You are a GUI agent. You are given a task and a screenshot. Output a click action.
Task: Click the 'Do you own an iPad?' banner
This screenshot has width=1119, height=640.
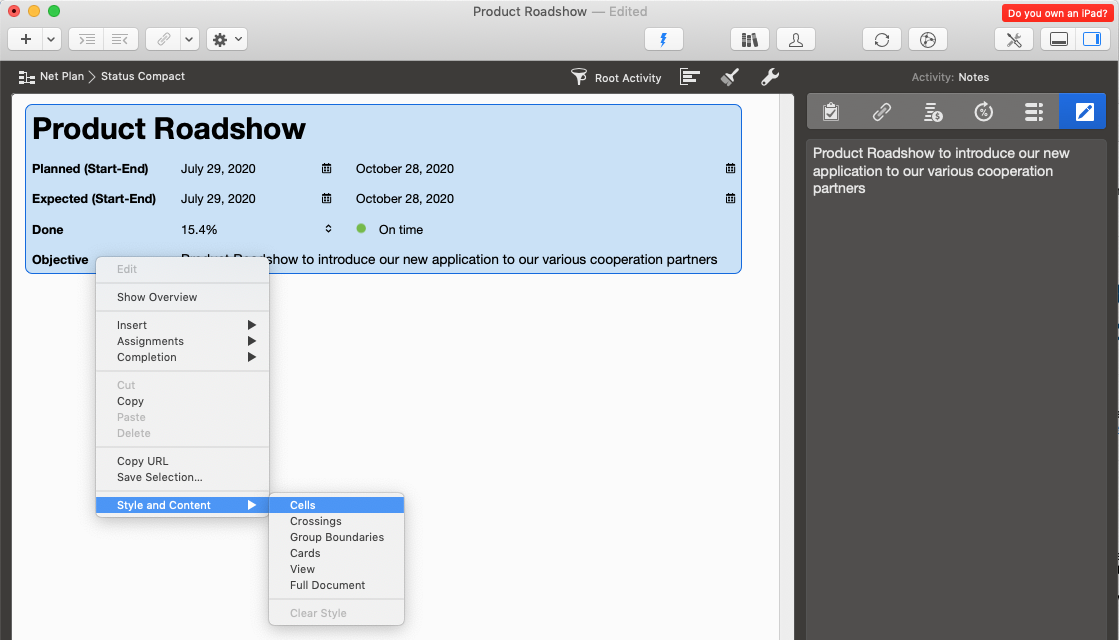coord(1057,13)
